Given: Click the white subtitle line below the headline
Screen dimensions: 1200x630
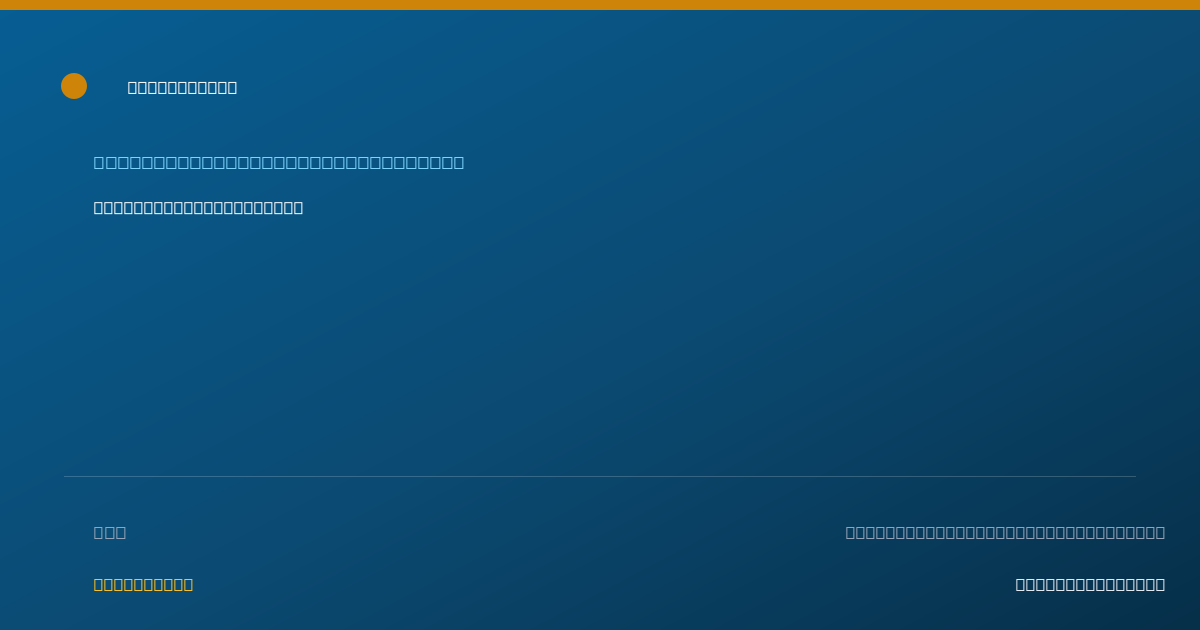Looking at the screenshot, I should 198,207.
